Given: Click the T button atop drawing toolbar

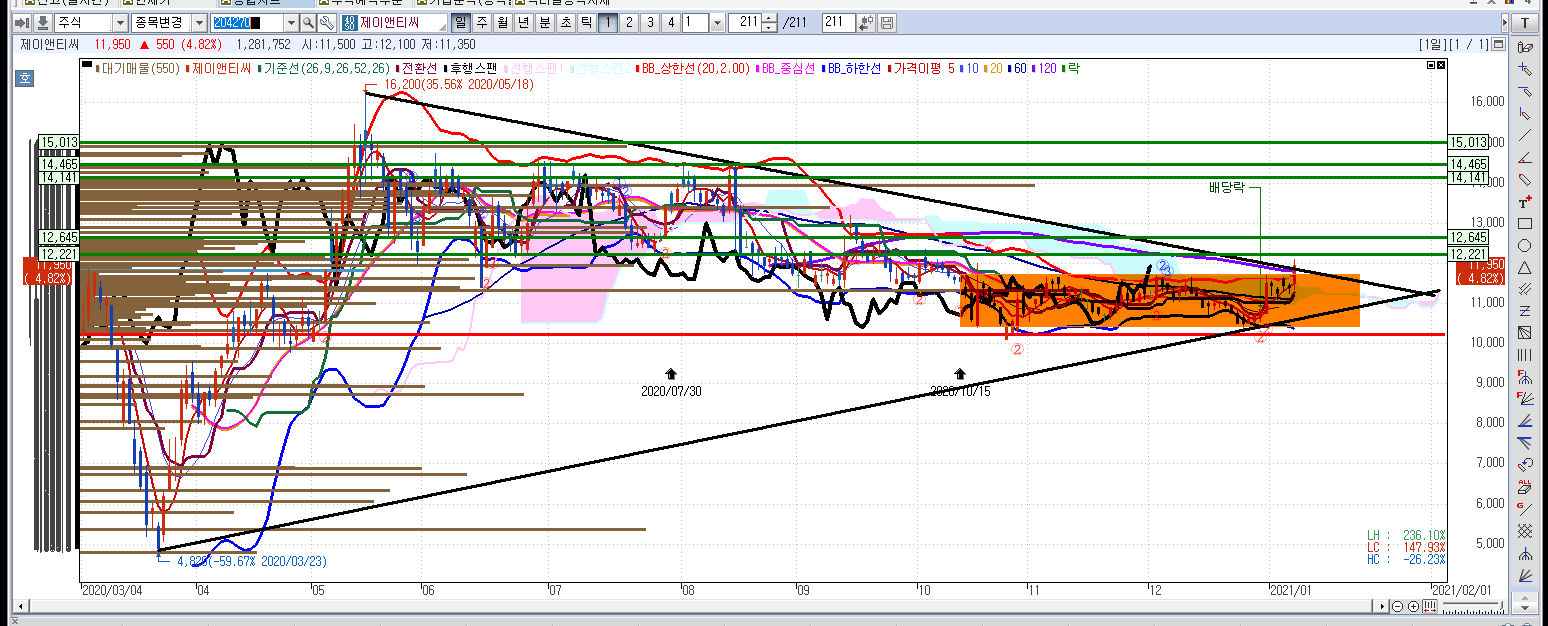Looking at the screenshot, I should click(1525, 22).
